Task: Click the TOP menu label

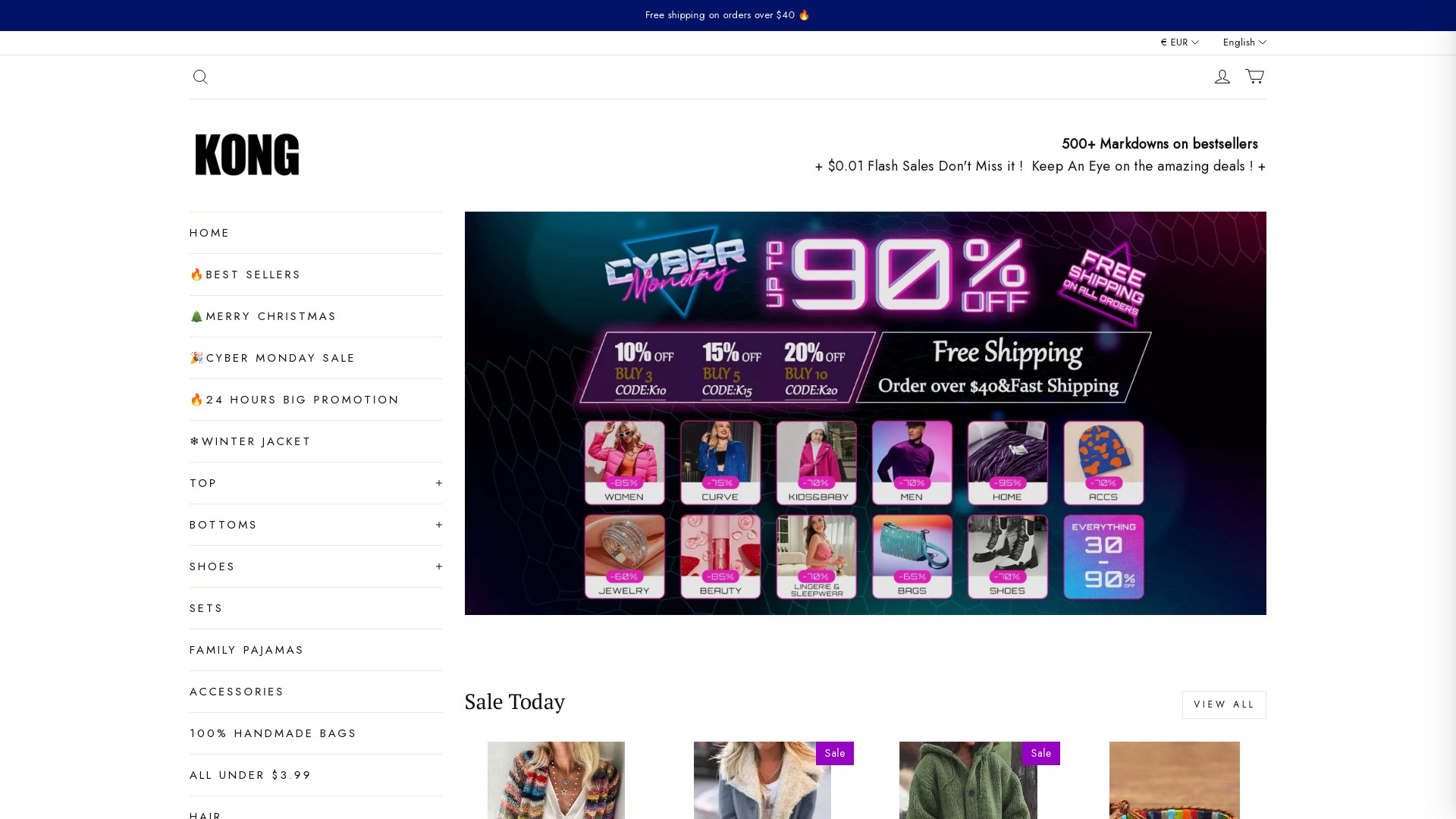Action: [203, 483]
